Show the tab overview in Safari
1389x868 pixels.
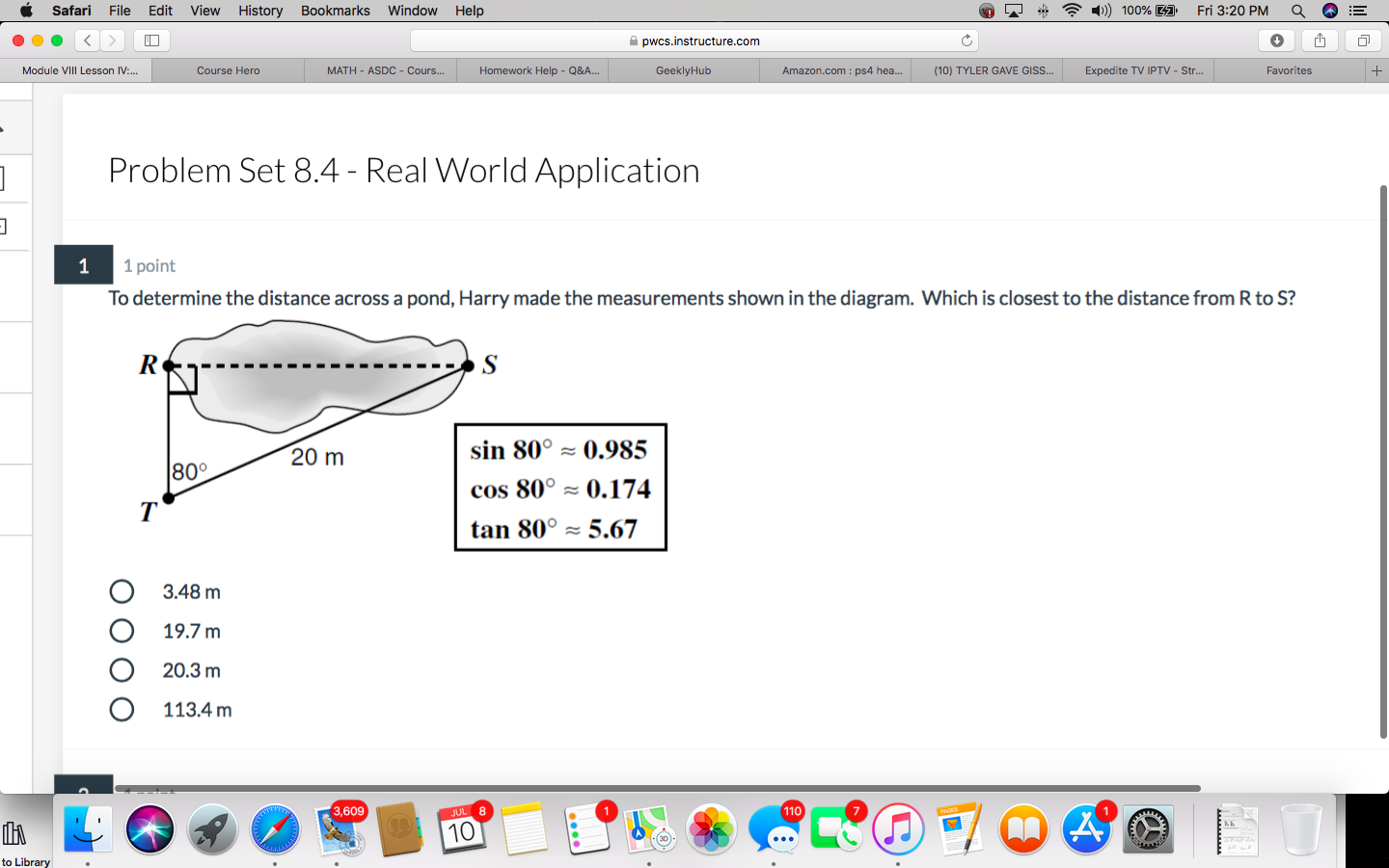coord(1362,41)
